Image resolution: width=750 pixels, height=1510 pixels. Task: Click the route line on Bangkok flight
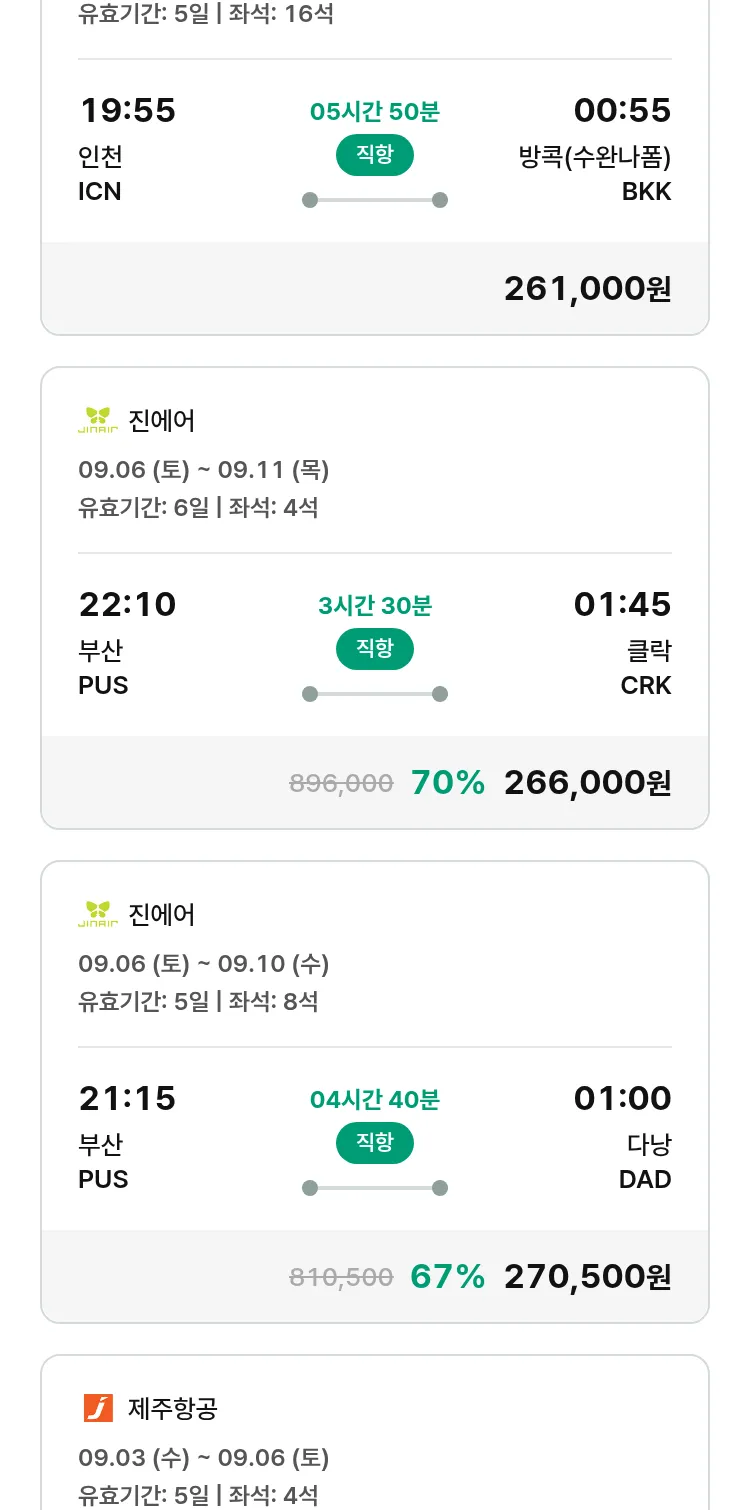[375, 200]
